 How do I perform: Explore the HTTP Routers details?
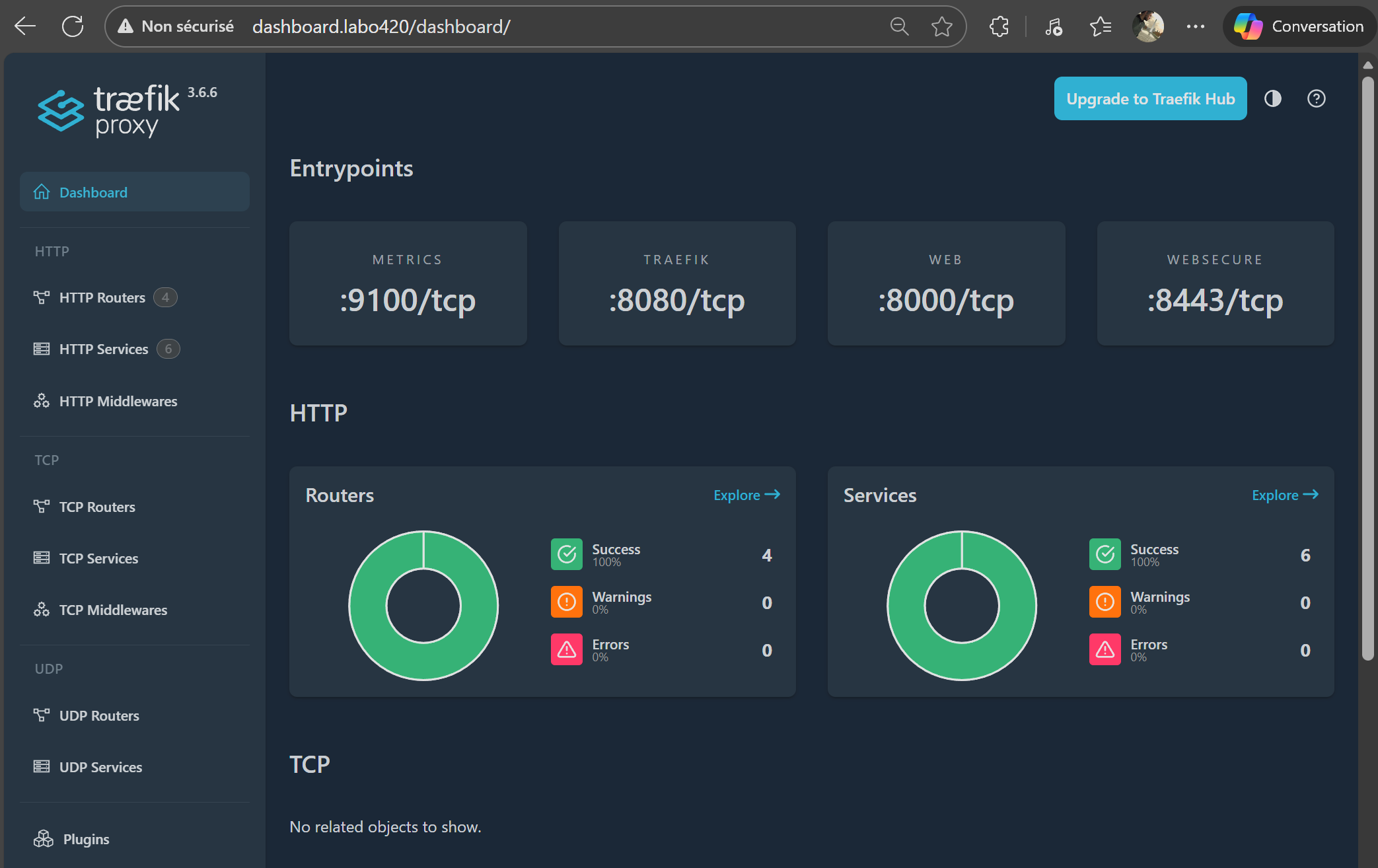[746, 495]
